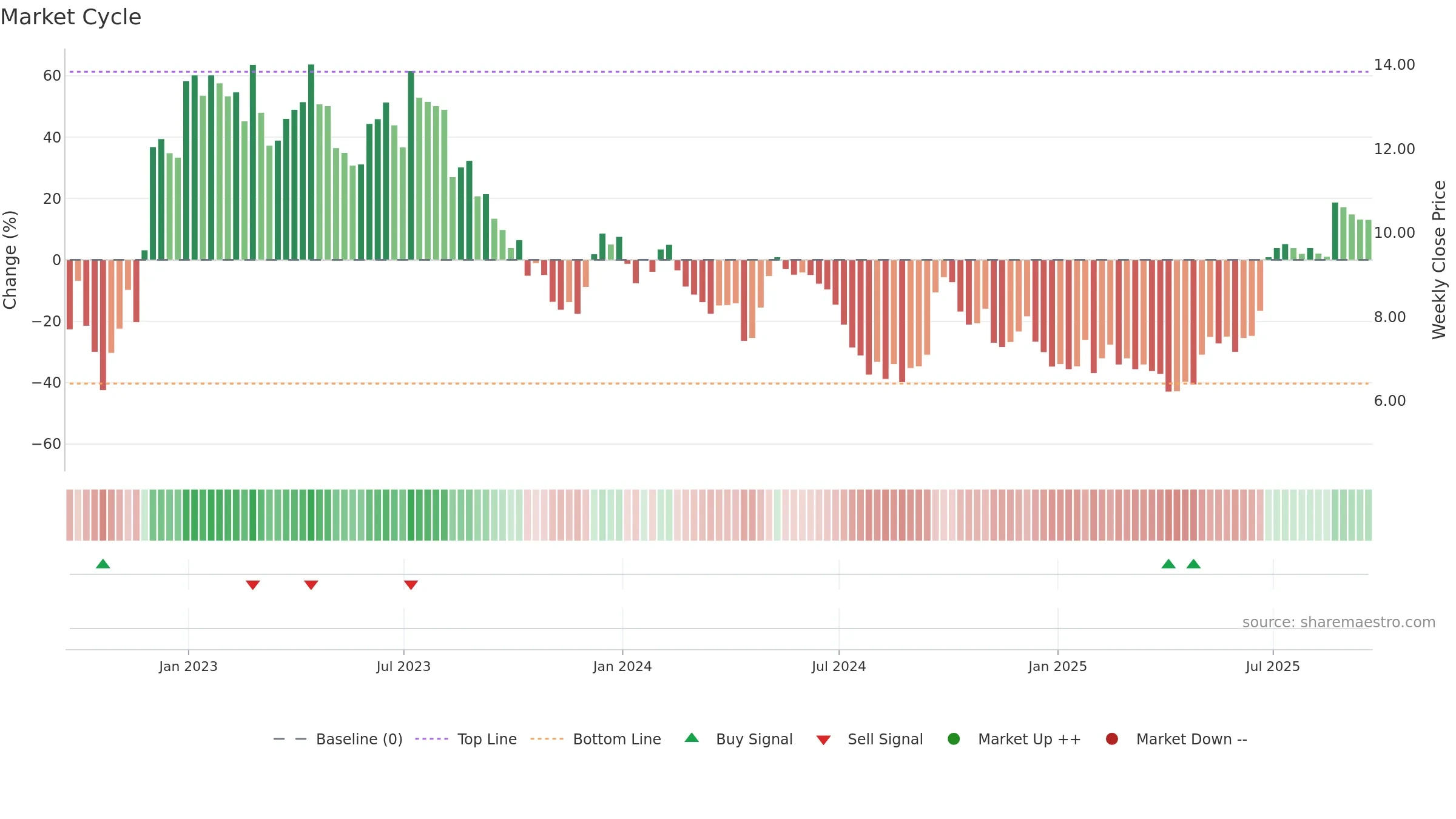Click the first of two buy signals in 2025

pyautogui.click(x=1168, y=564)
